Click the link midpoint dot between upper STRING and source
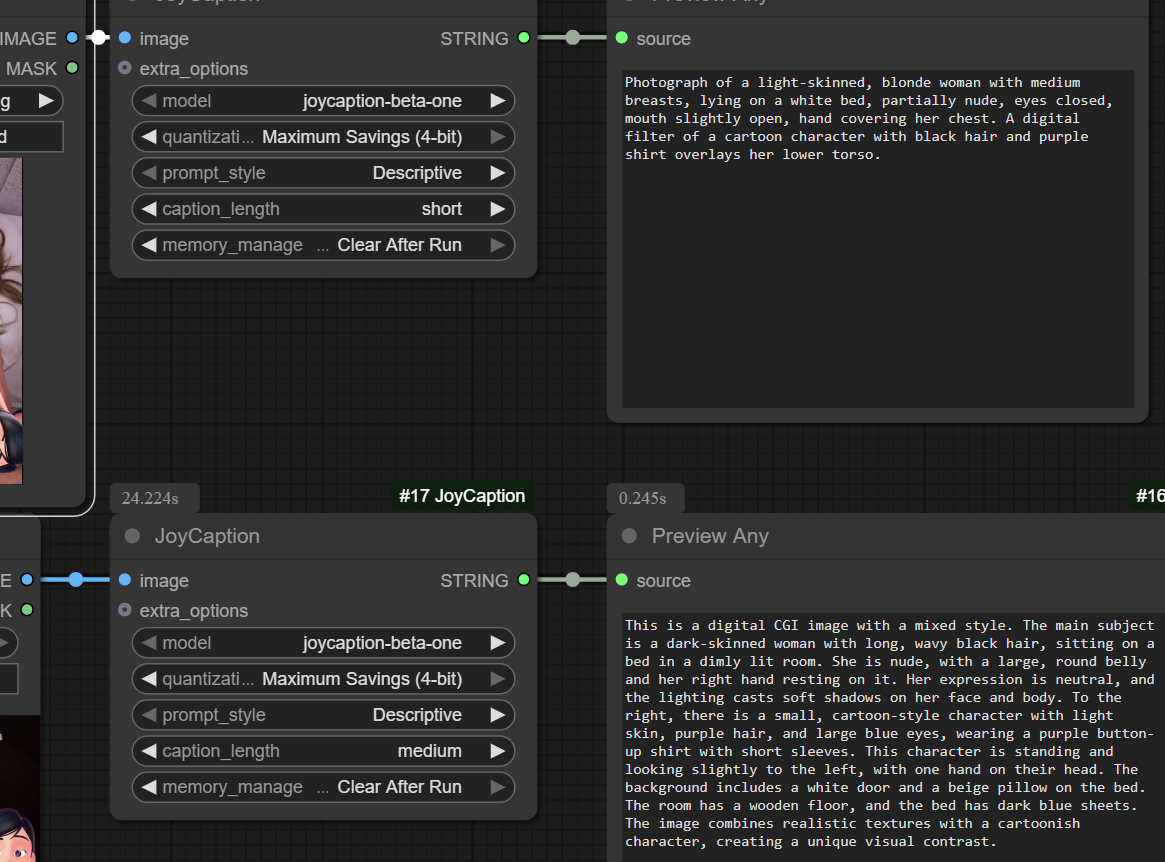This screenshot has width=1165, height=862. click(x=572, y=38)
